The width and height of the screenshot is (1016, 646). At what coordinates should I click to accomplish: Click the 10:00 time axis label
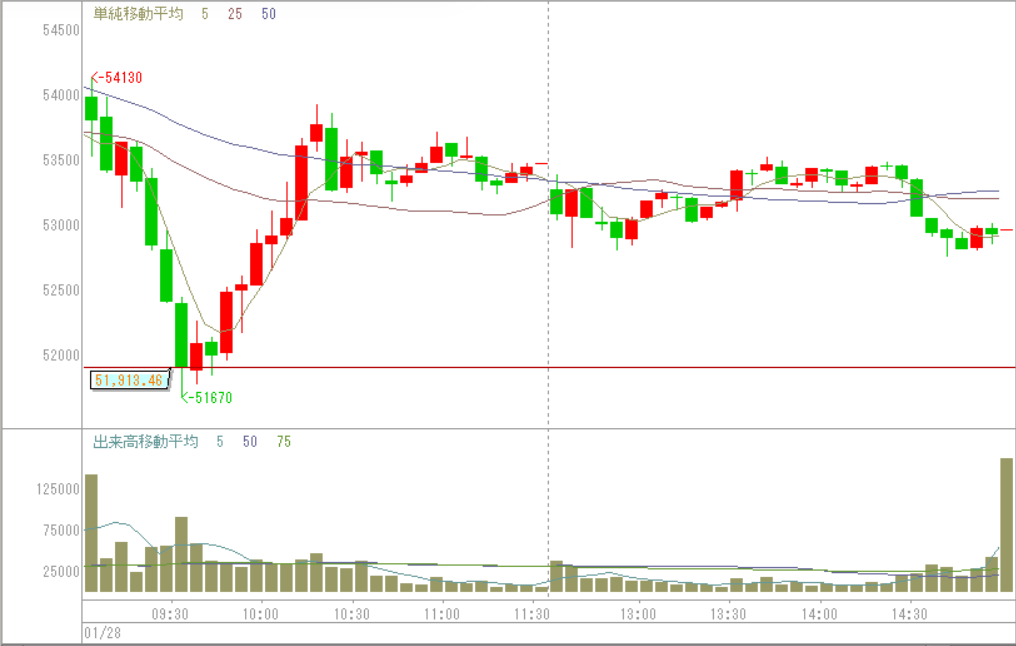pyautogui.click(x=260, y=614)
